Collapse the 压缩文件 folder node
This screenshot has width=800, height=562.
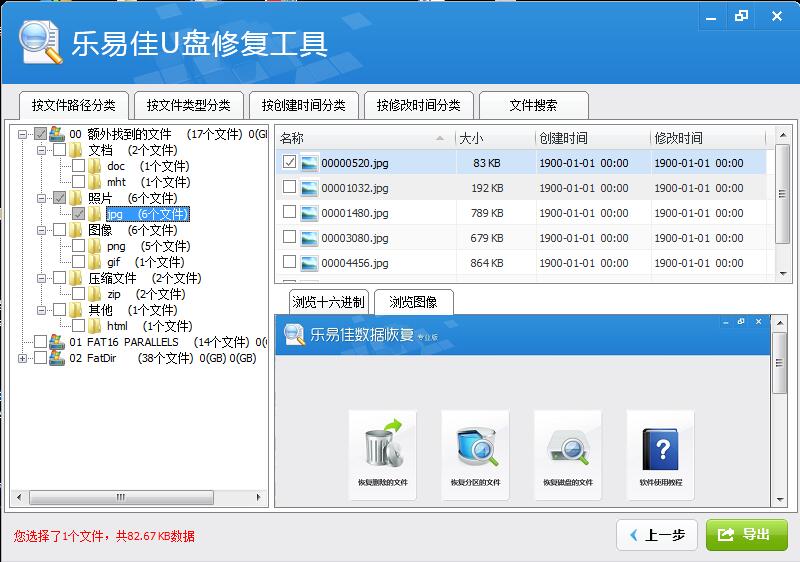[41, 278]
